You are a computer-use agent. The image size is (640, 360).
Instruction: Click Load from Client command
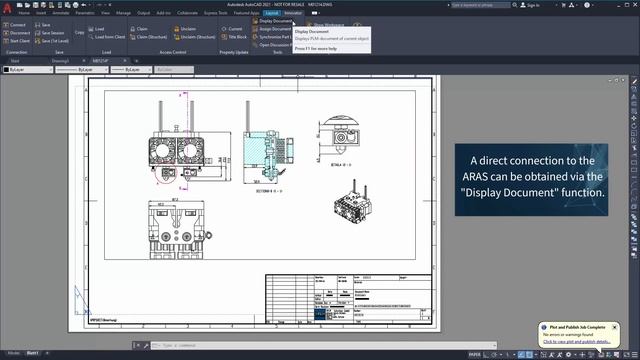point(107,37)
